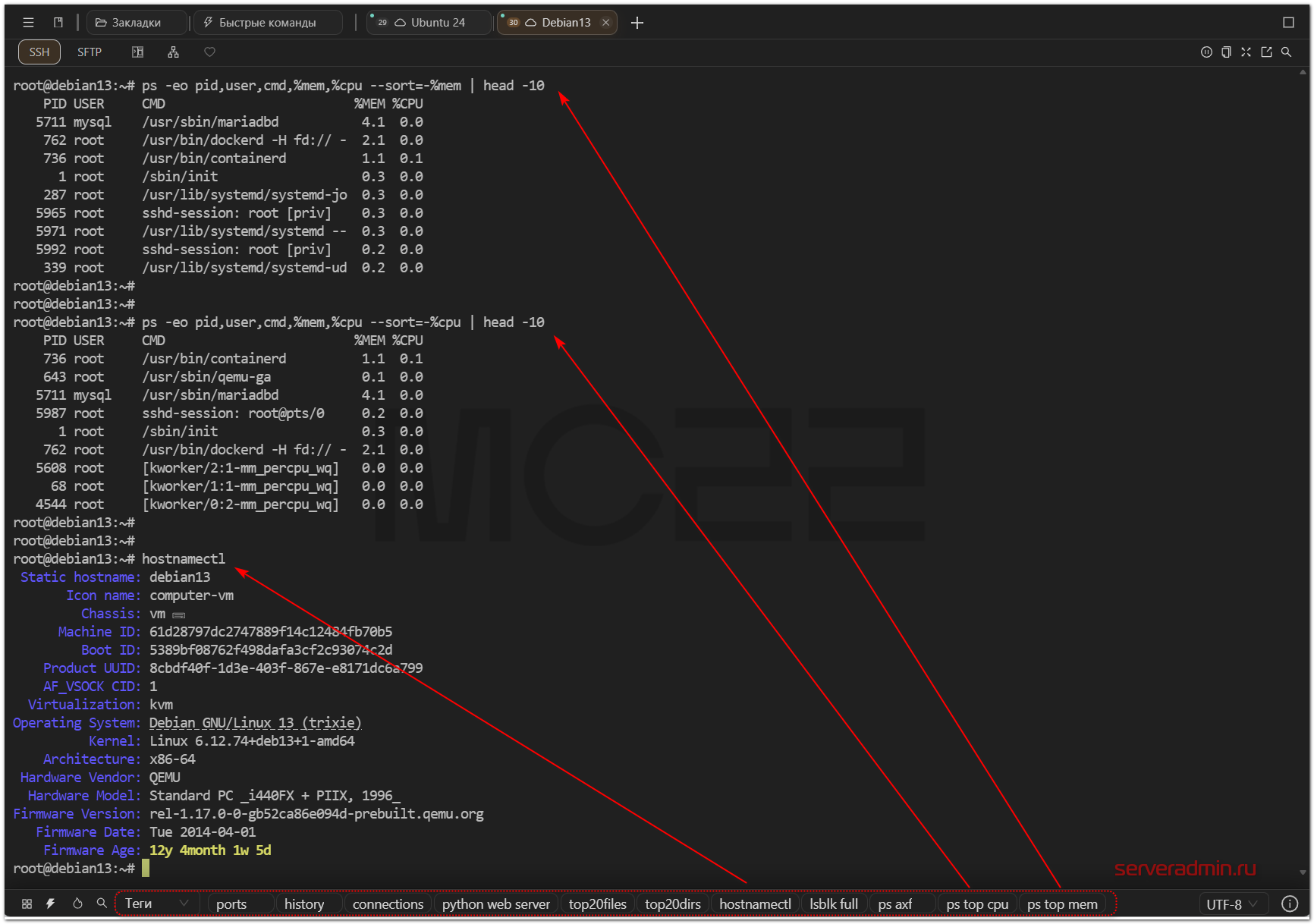Run the ps top mem quick command
The image size is (1314, 924).
click(1062, 904)
